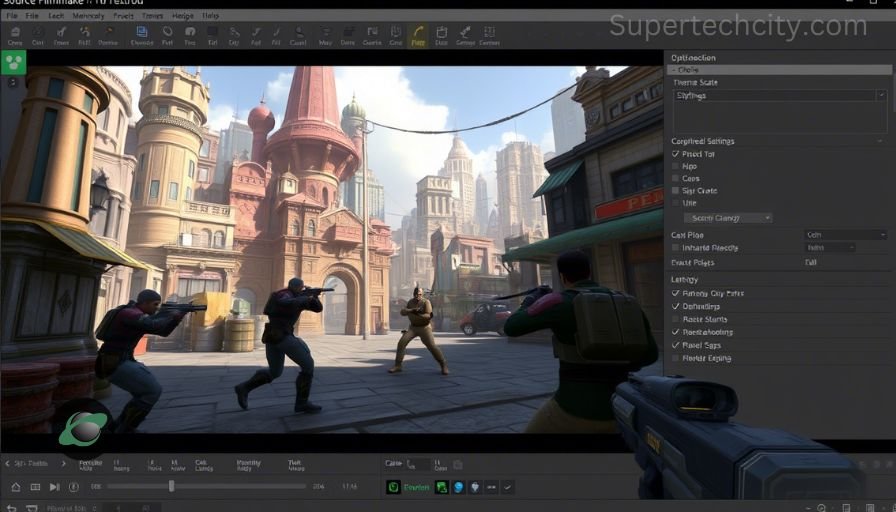The image size is (896, 512).
Task: Click the magnifier icon in the bottom-right corner
Action: (x=821, y=507)
